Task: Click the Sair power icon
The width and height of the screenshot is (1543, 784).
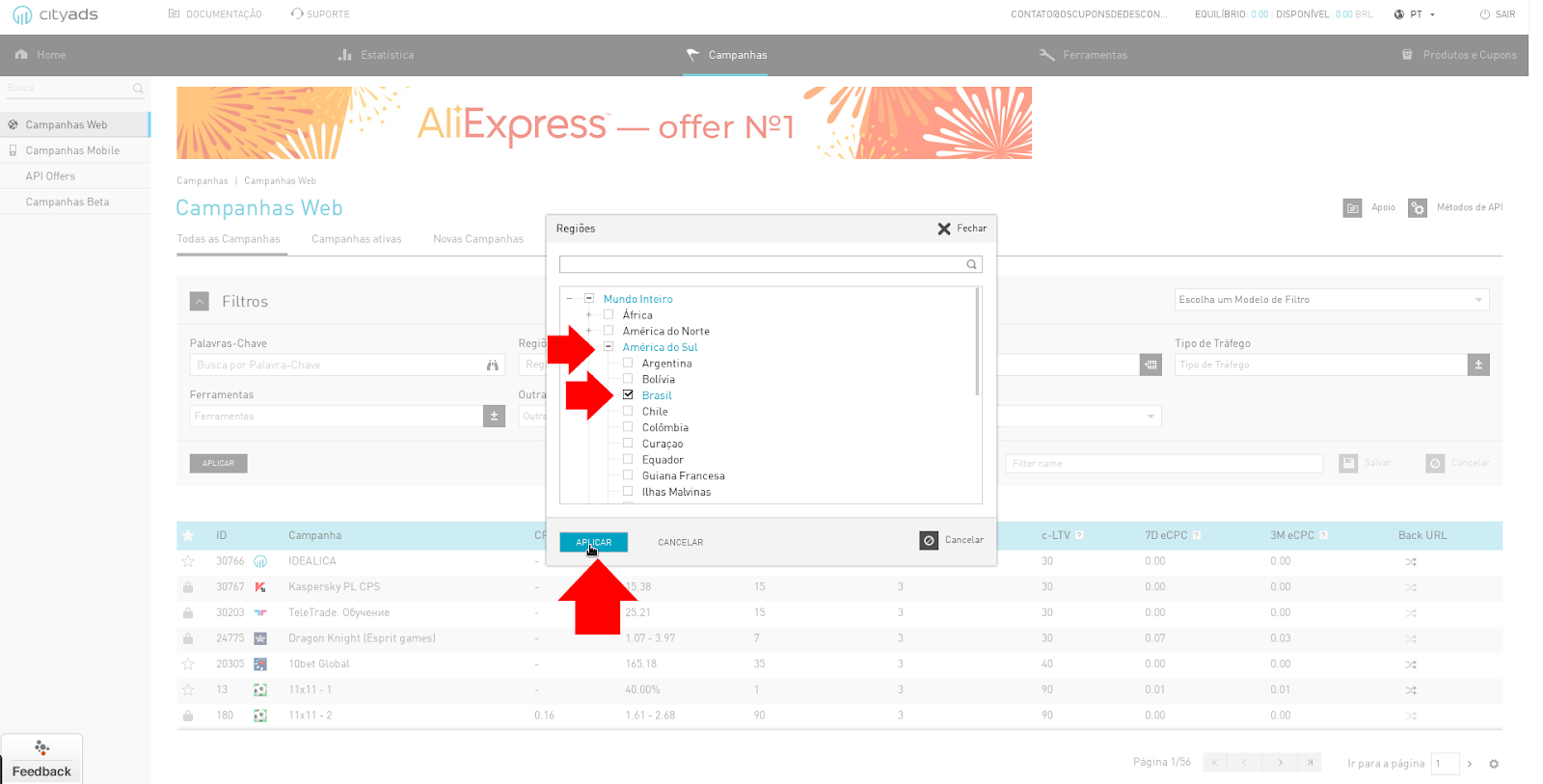Action: tap(1485, 14)
